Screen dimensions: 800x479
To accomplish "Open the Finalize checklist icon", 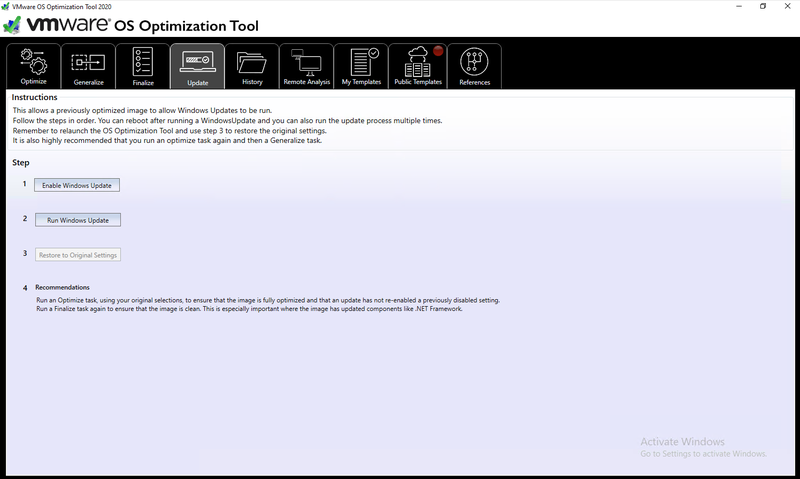I will (143, 60).
